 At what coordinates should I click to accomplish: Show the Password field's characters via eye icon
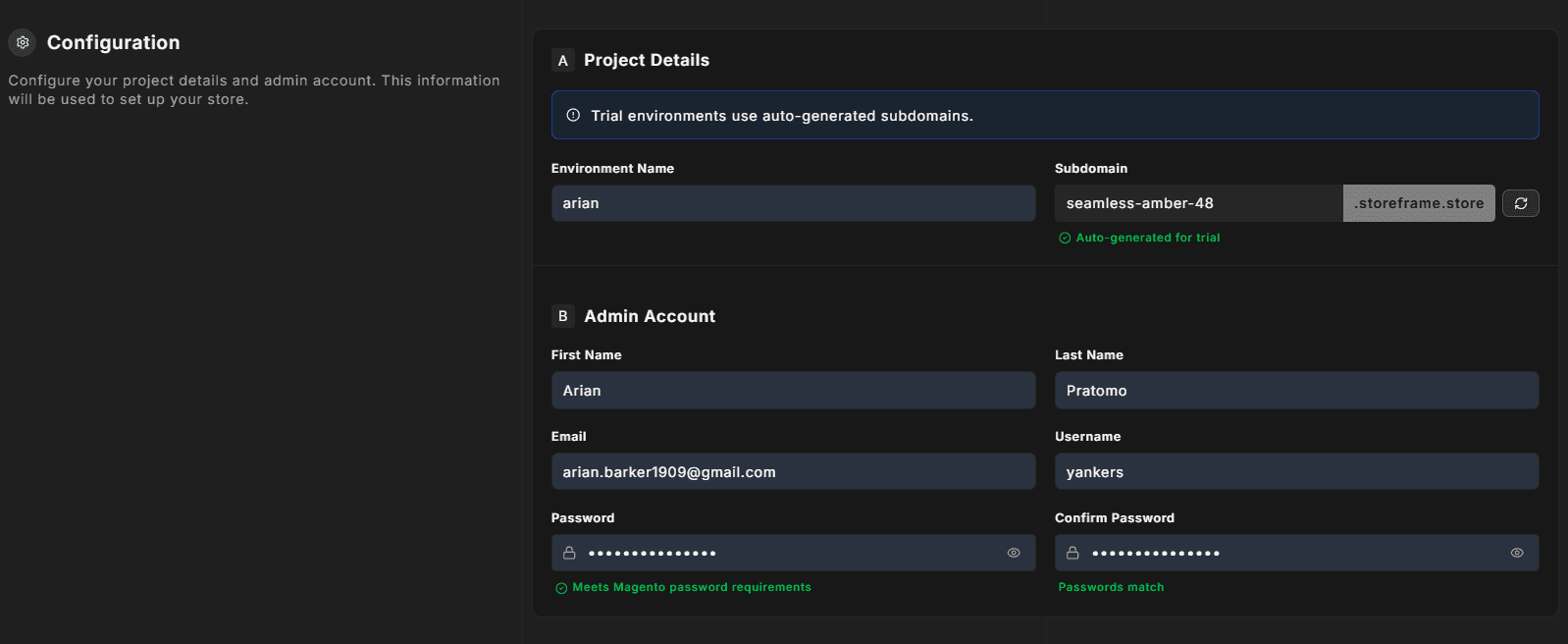tap(1014, 553)
